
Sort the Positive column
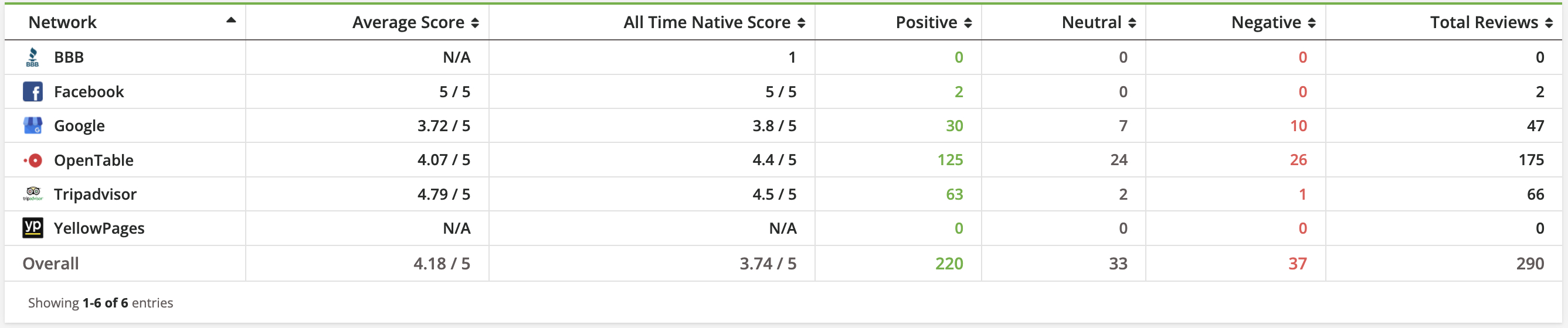pyautogui.click(x=968, y=23)
